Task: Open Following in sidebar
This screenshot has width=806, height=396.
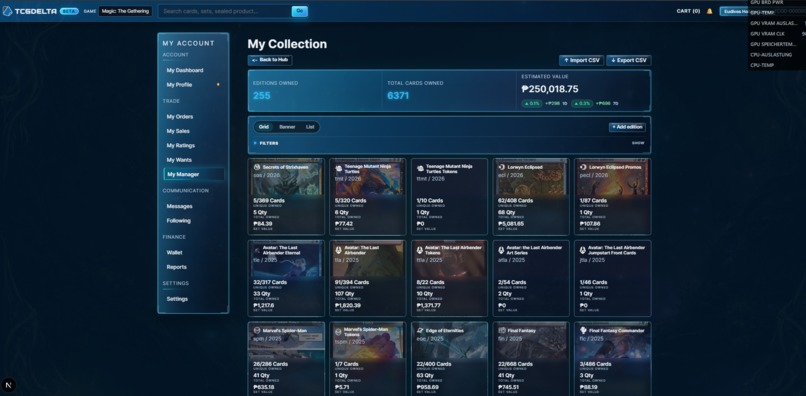Action: (178, 221)
